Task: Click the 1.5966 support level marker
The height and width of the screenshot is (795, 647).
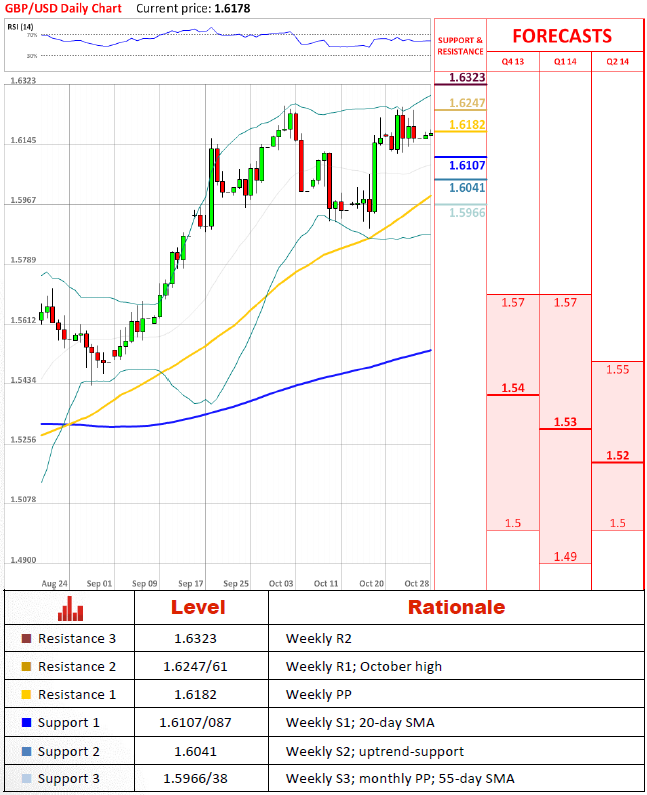Action: (467, 212)
